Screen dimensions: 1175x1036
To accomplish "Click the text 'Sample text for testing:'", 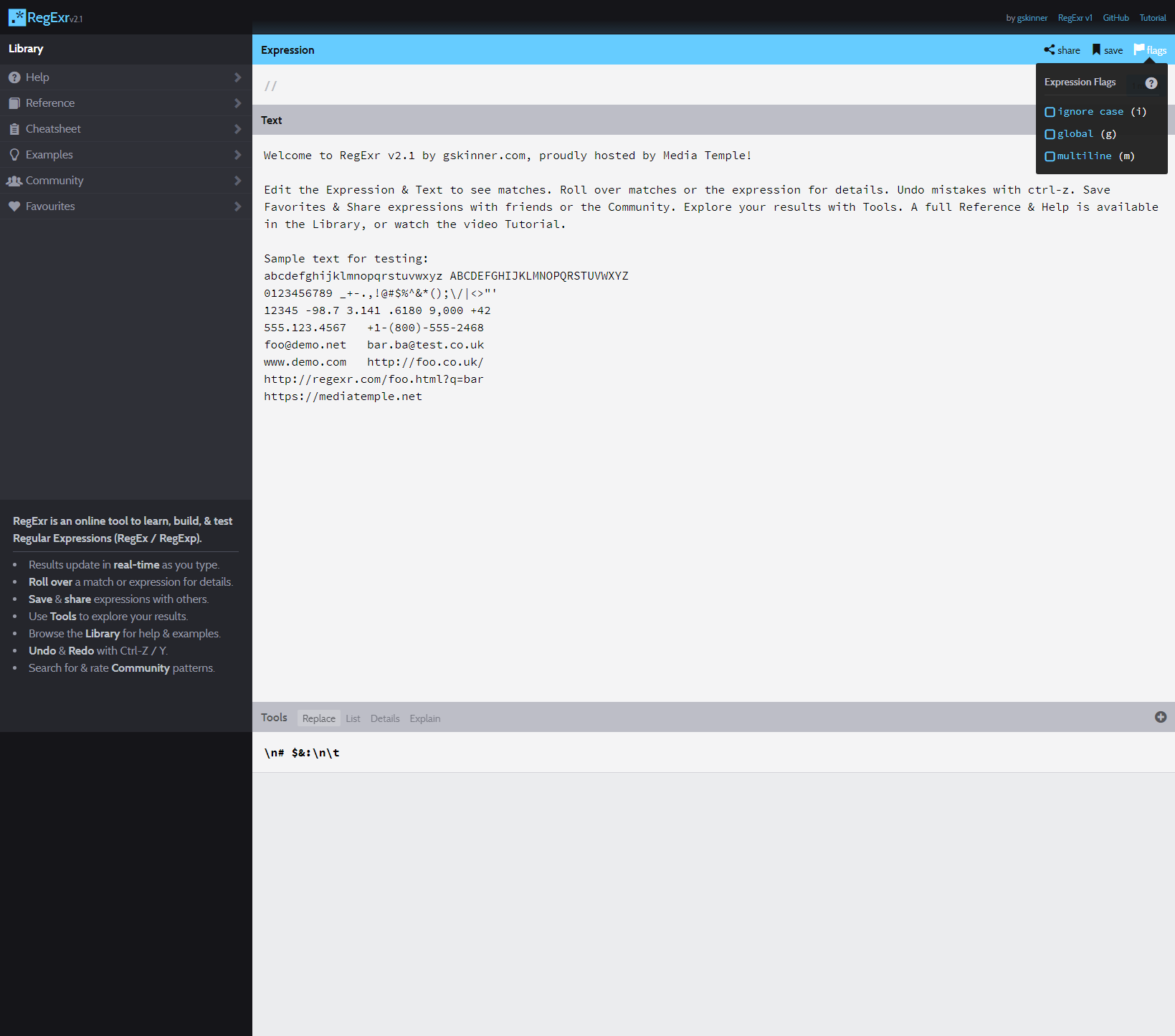I will (x=346, y=259).
